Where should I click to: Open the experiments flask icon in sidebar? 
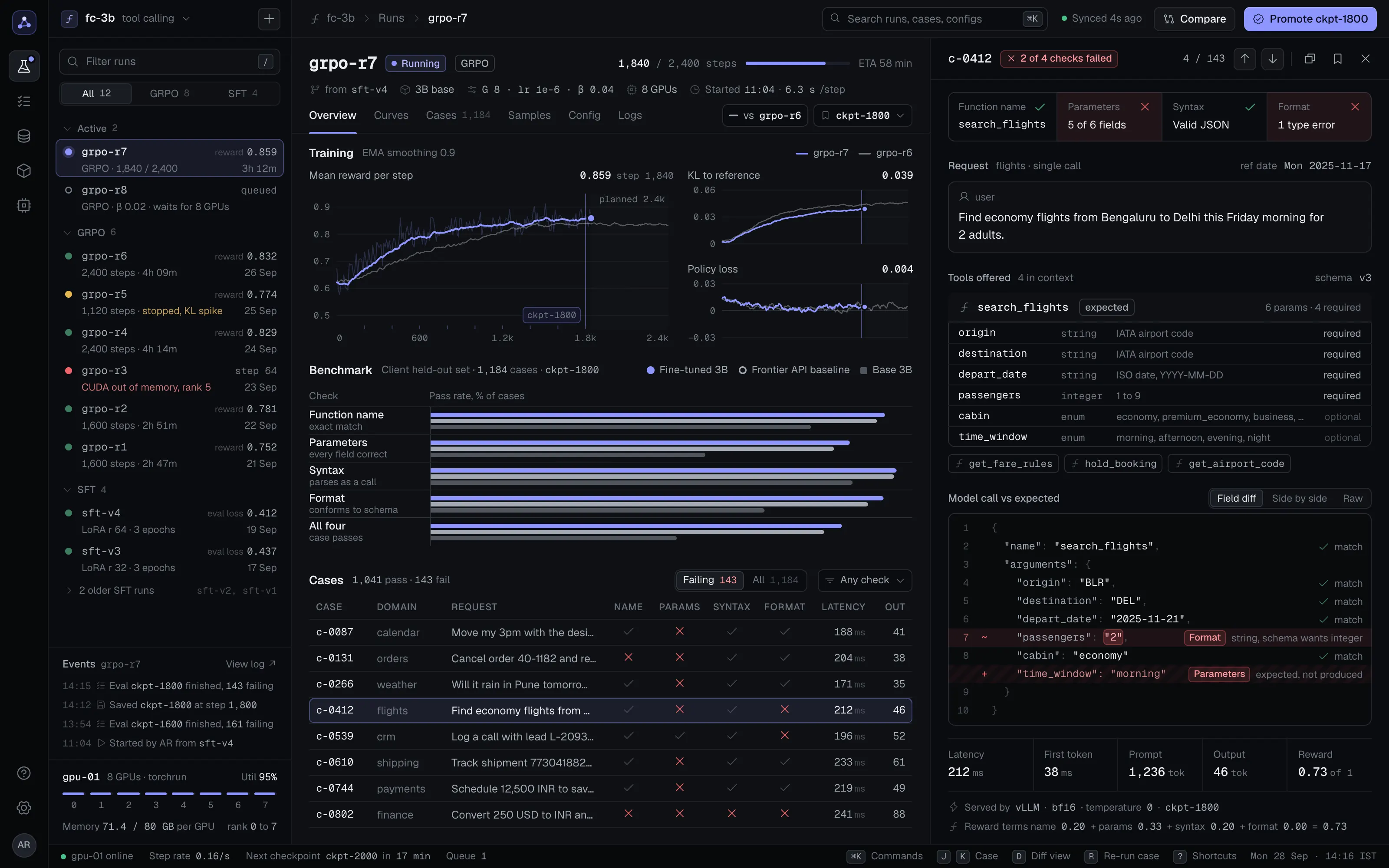point(24,66)
